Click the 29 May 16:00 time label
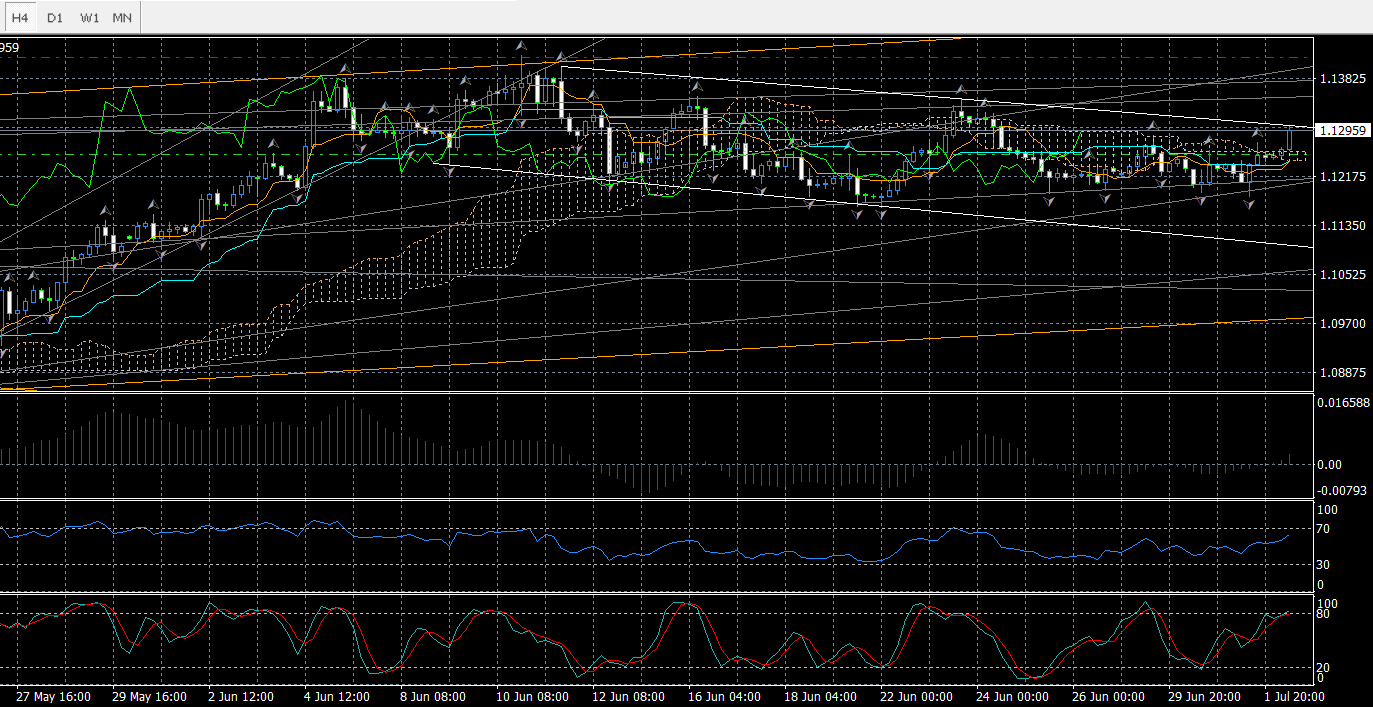Screen dimensions: 1373x707 coord(149,696)
